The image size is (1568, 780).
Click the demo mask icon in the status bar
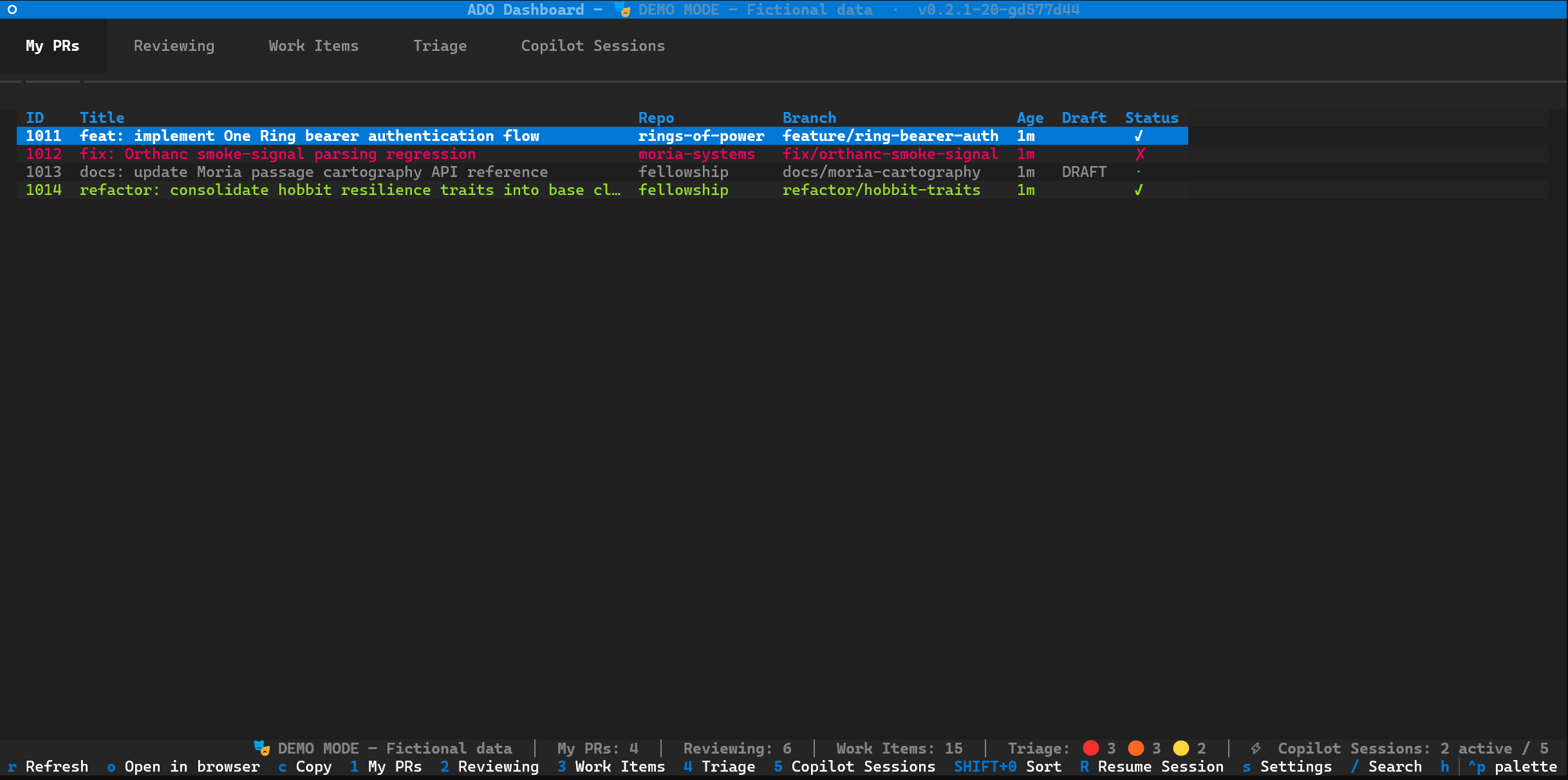pyautogui.click(x=261, y=748)
